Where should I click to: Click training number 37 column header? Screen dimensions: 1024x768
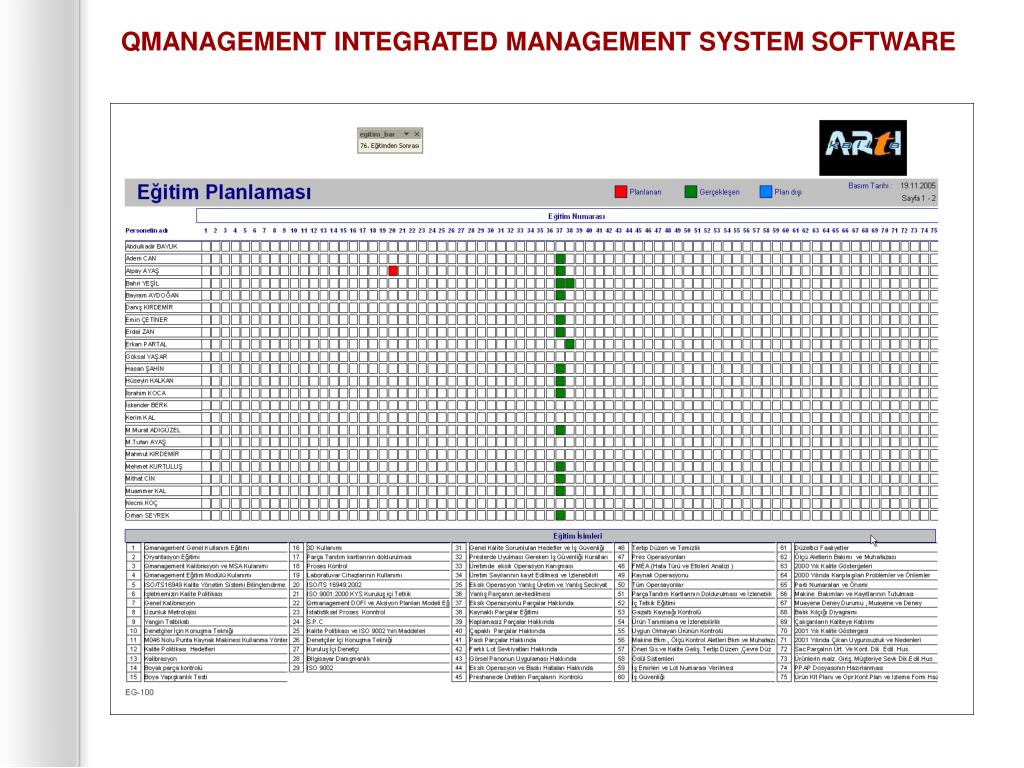(x=560, y=231)
